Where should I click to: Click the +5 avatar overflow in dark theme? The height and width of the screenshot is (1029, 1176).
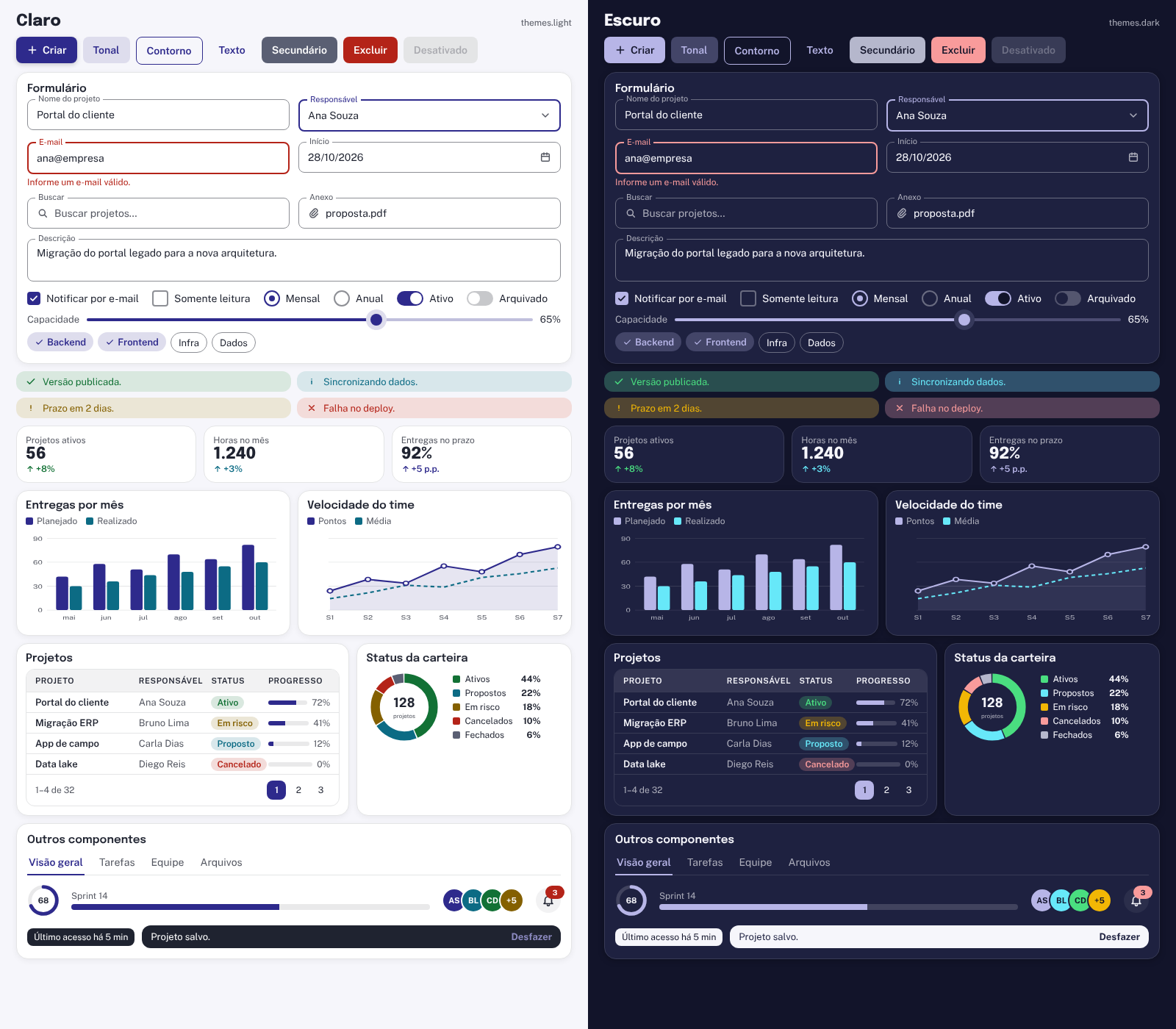1100,900
